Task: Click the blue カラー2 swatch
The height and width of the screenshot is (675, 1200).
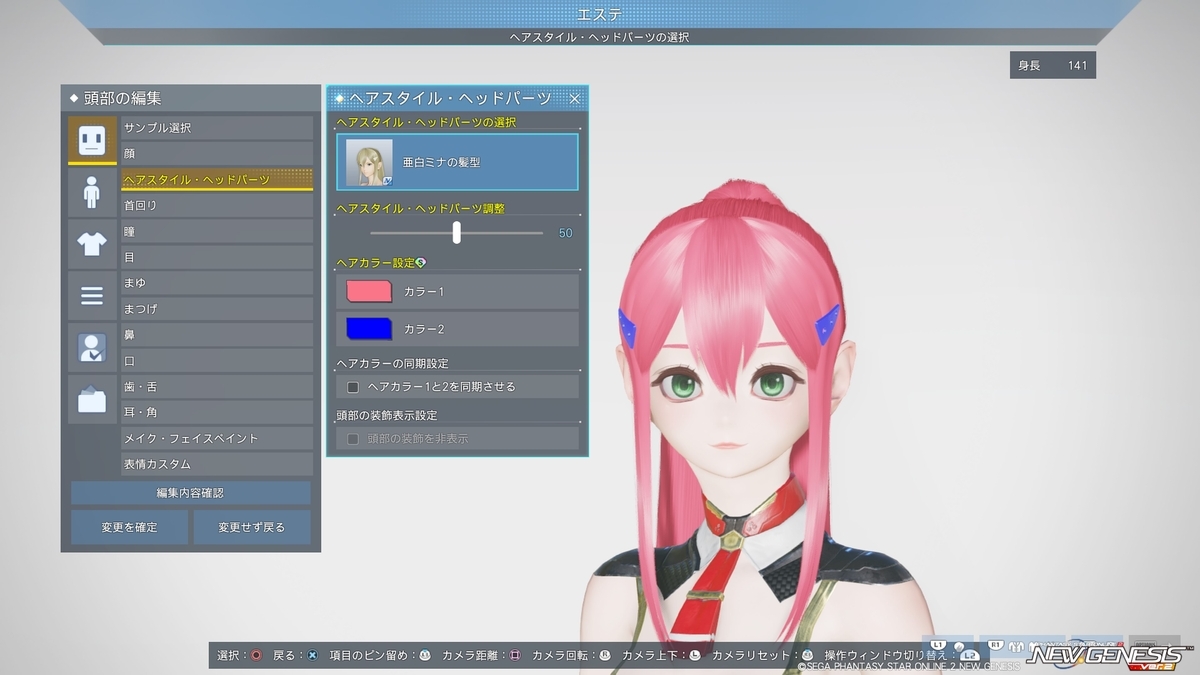Action: tap(369, 329)
